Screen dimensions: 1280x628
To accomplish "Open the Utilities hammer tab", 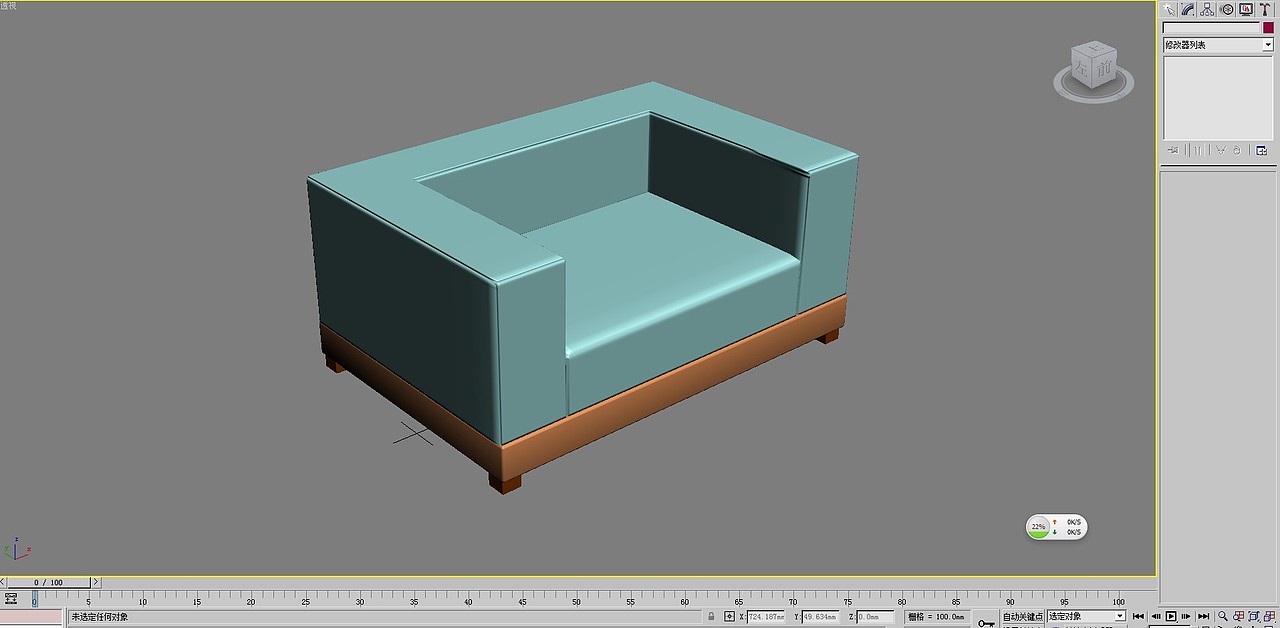I will [1265, 9].
